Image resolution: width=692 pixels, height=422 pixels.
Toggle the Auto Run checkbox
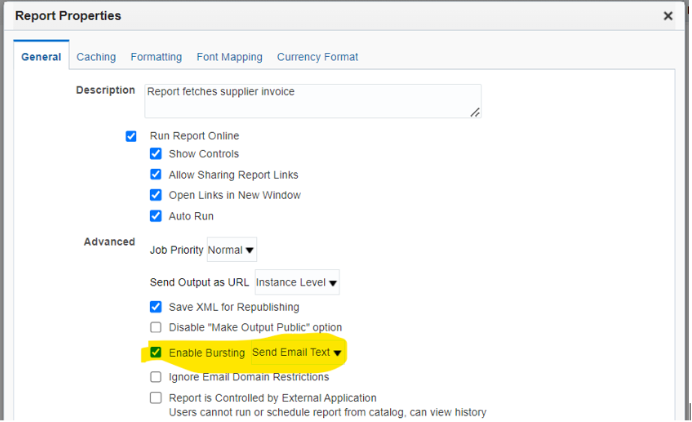point(155,216)
